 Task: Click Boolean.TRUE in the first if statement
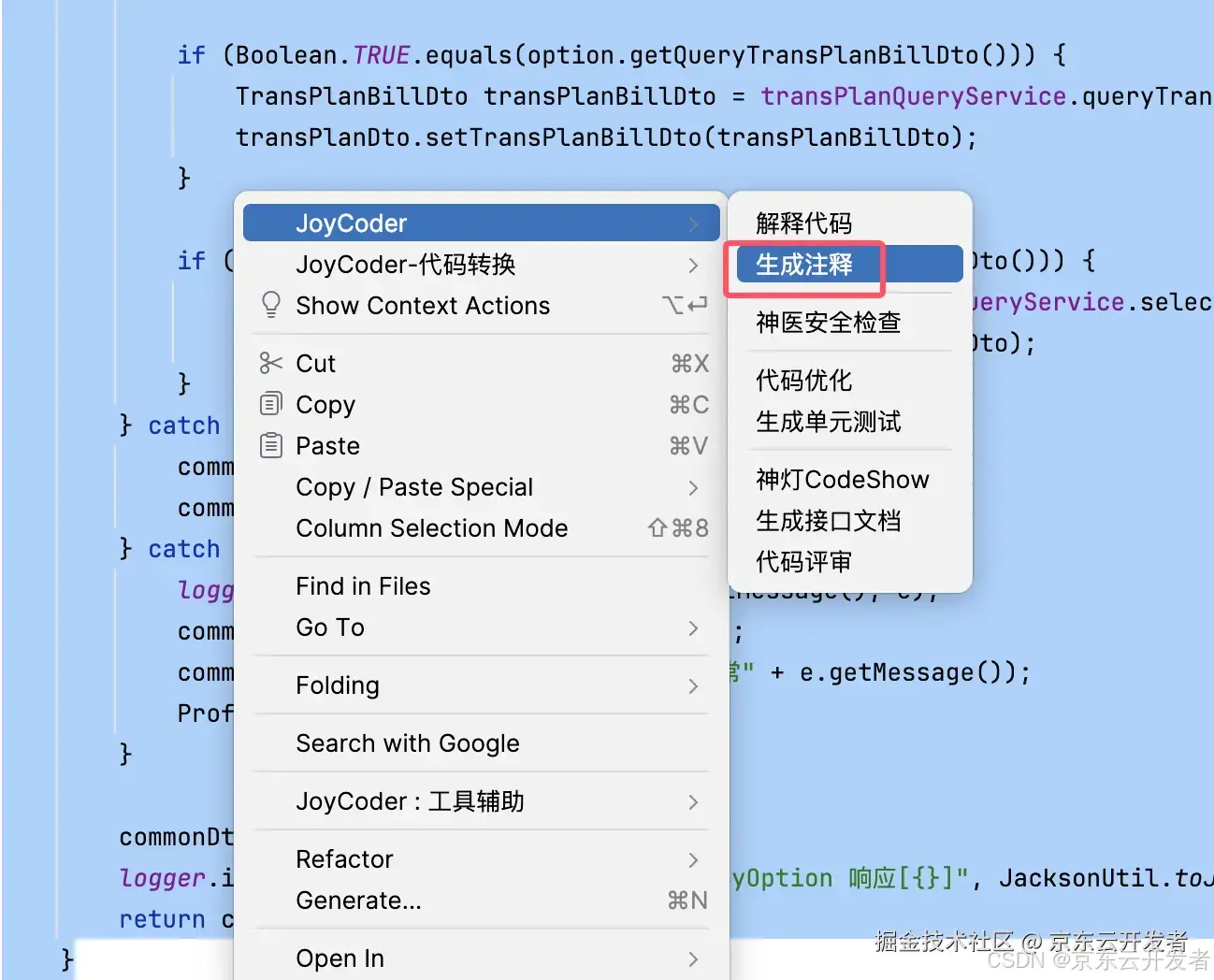coord(323,55)
